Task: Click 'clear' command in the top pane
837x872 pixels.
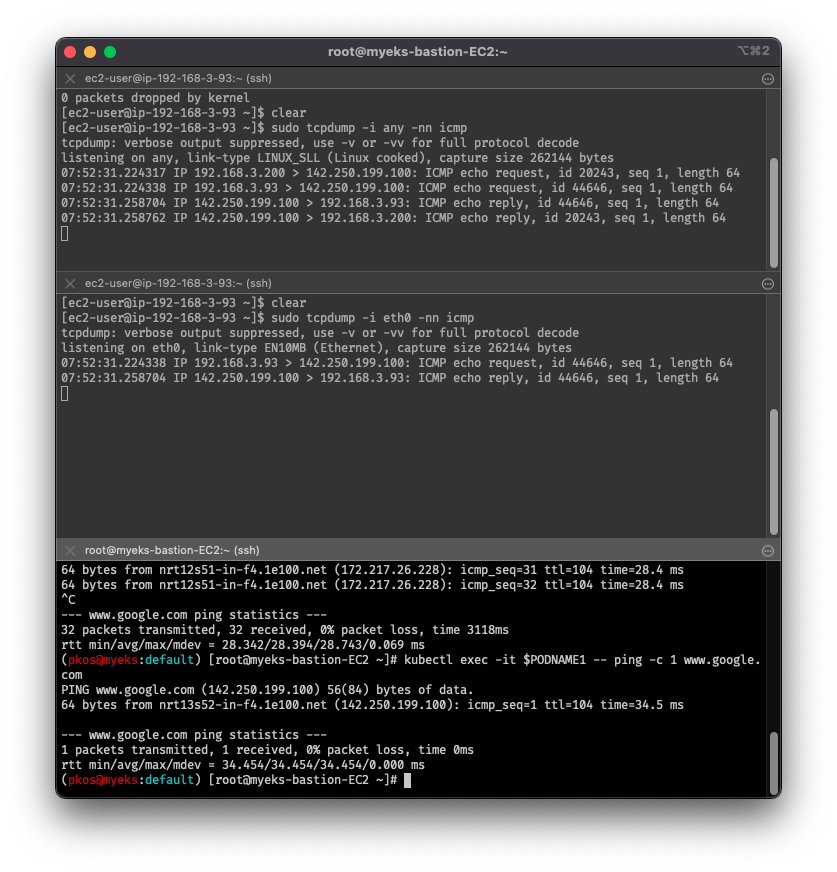Action: (288, 113)
